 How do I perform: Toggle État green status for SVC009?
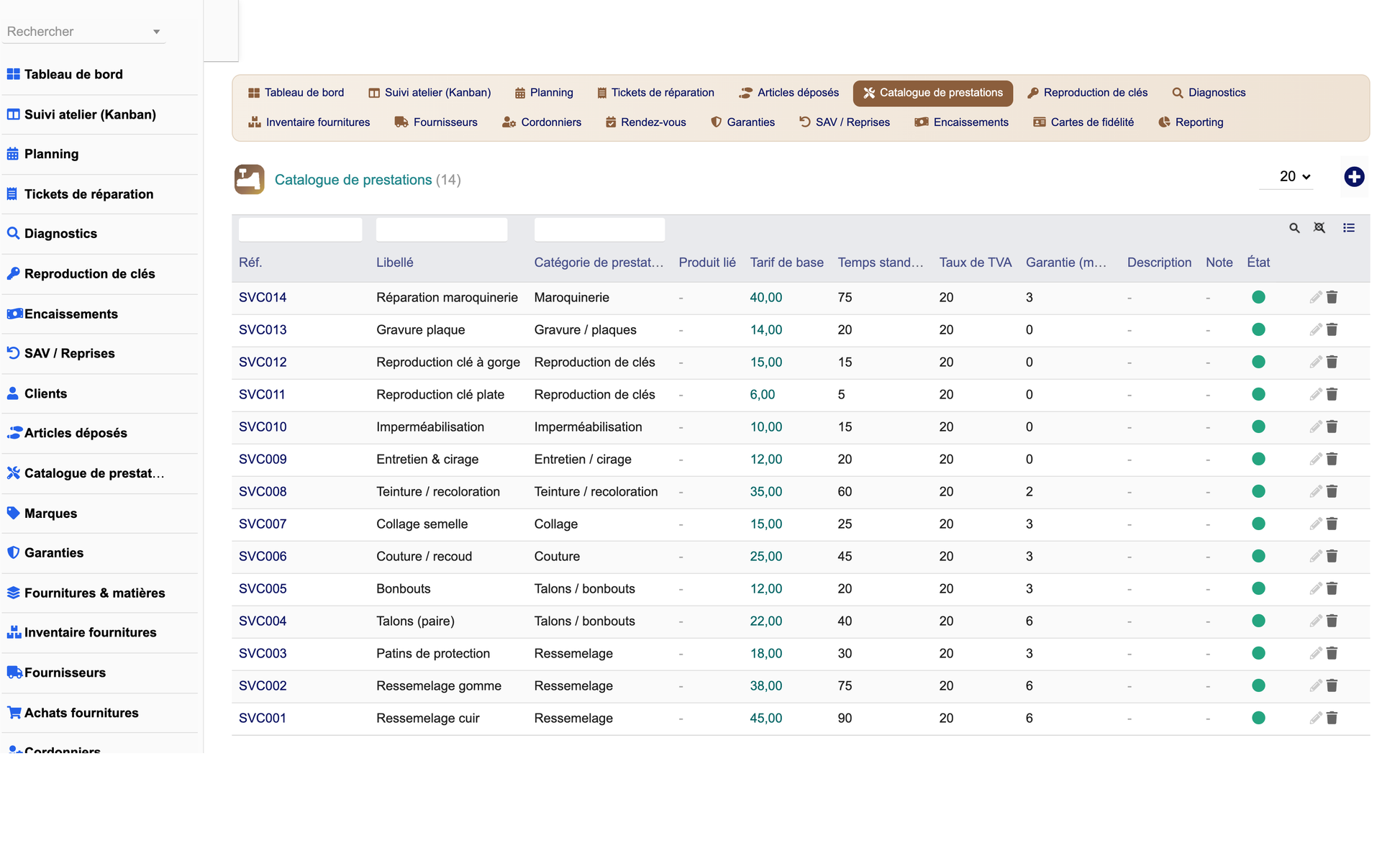pos(1258,459)
